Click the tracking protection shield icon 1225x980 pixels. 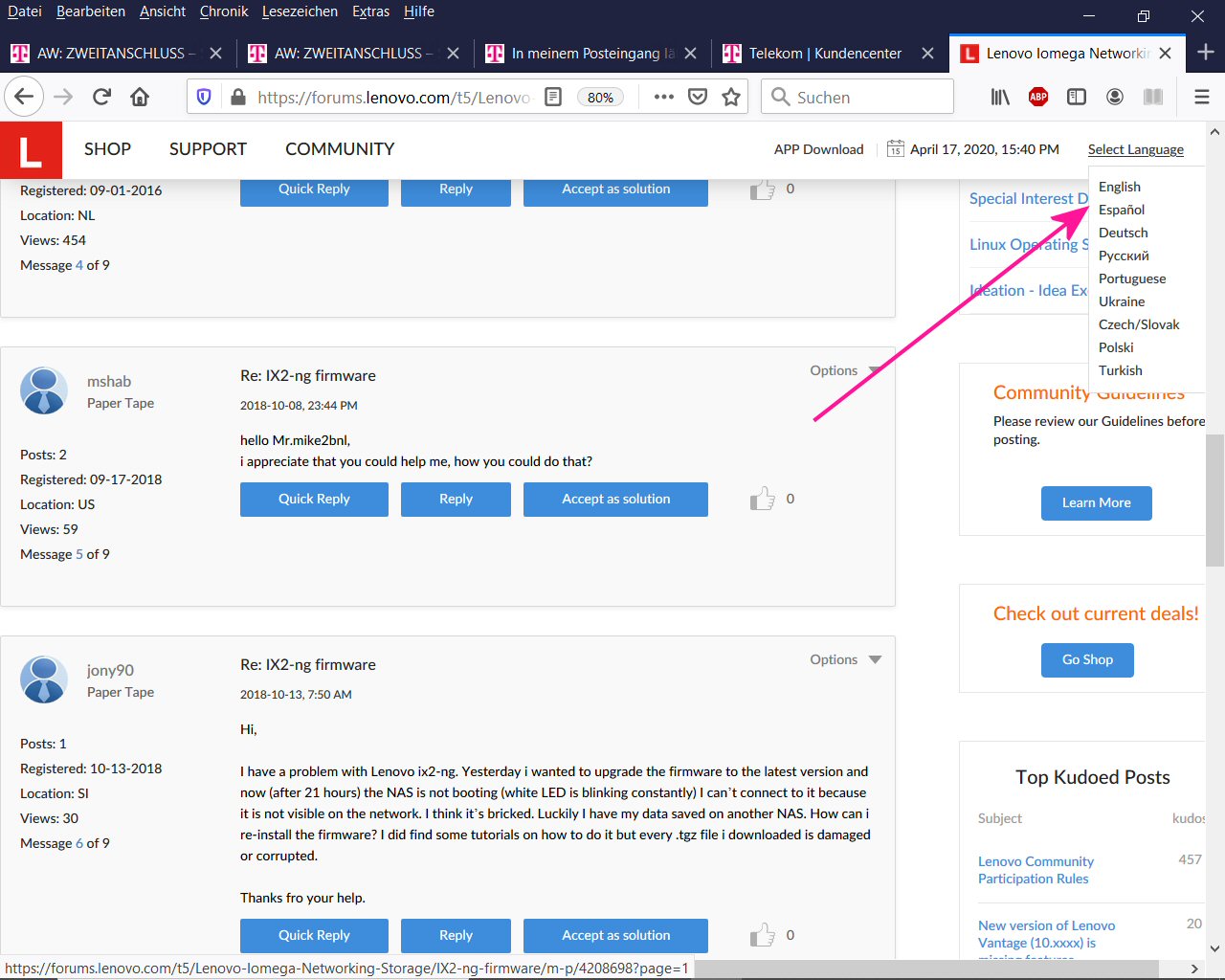(x=204, y=97)
